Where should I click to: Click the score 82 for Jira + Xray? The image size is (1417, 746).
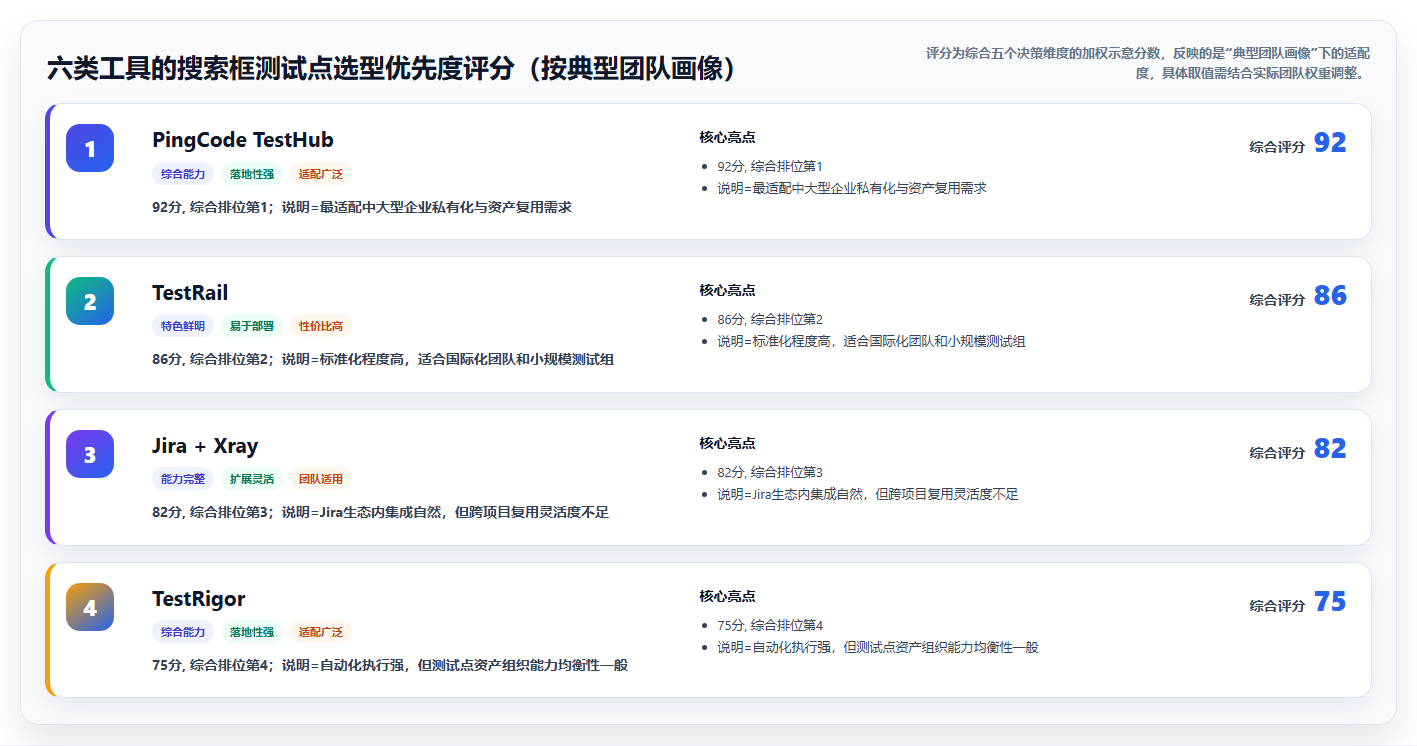tap(1330, 449)
